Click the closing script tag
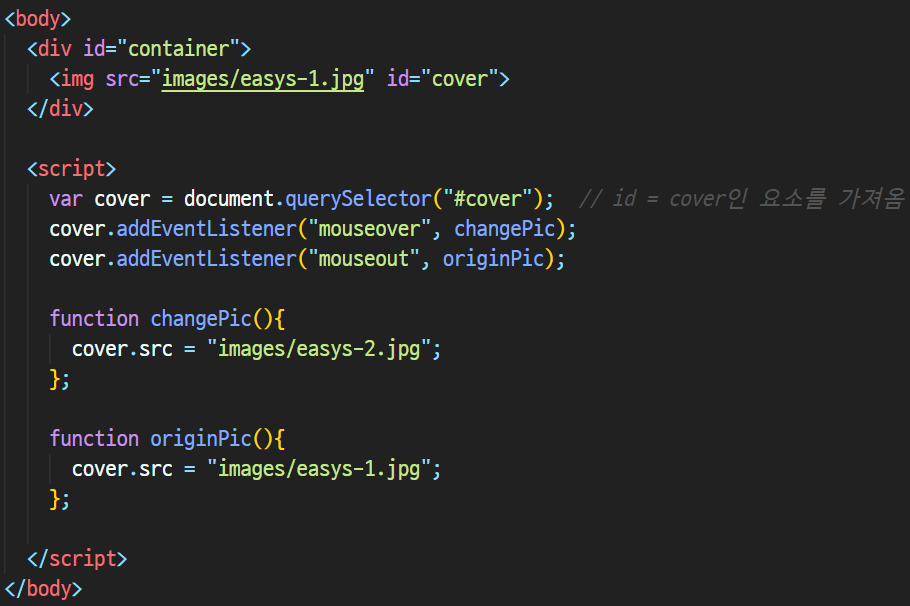Image resolution: width=910 pixels, height=606 pixels. [x=77, y=559]
